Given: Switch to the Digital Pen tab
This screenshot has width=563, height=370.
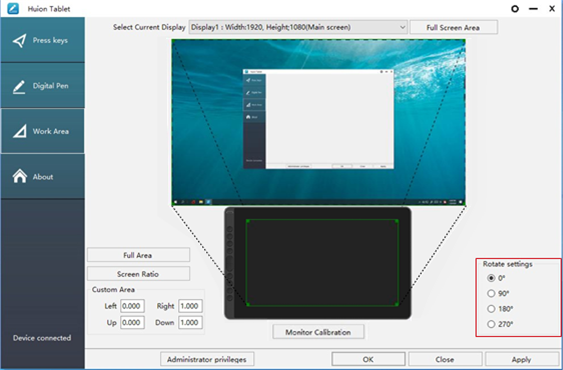Looking at the screenshot, I should [43, 86].
